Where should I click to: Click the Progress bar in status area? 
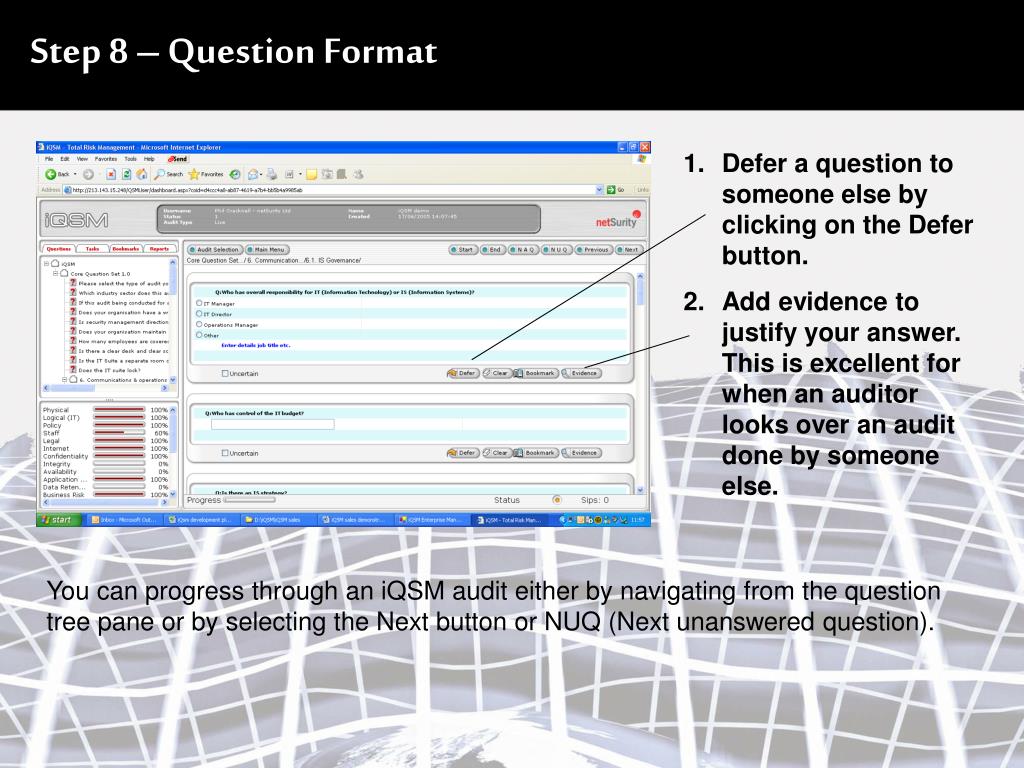pyautogui.click(x=249, y=500)
